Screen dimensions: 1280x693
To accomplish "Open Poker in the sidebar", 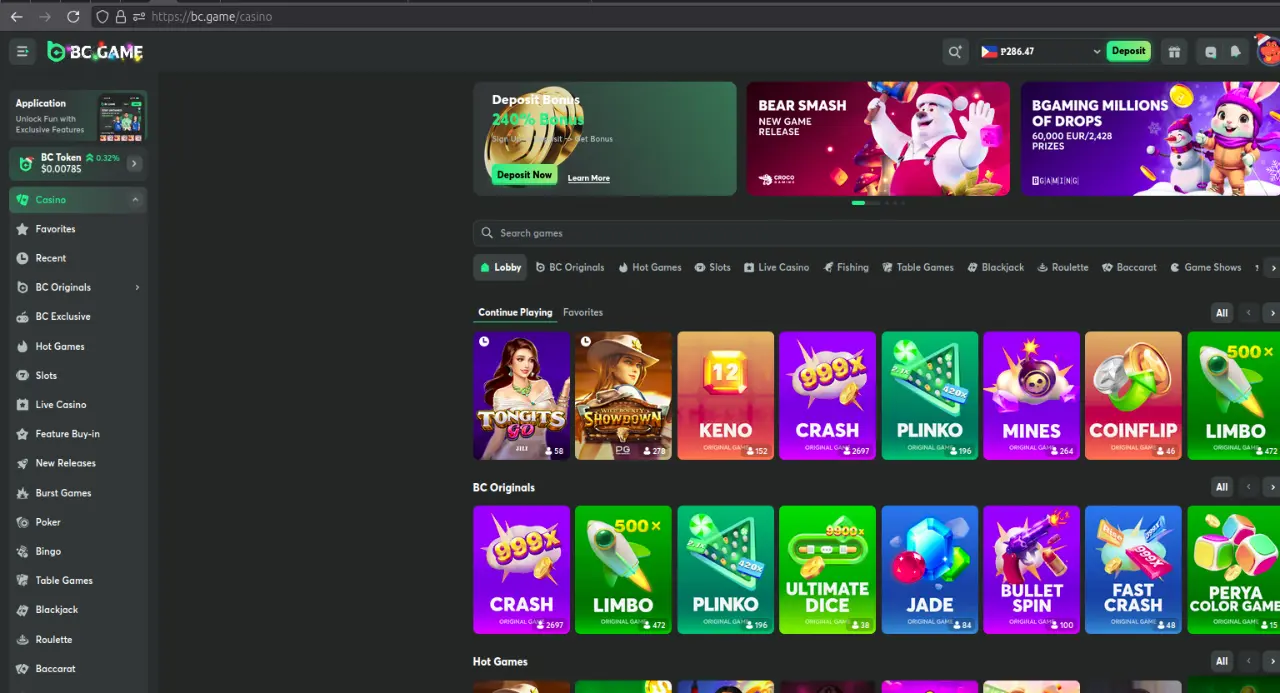I will pos(78,522).
